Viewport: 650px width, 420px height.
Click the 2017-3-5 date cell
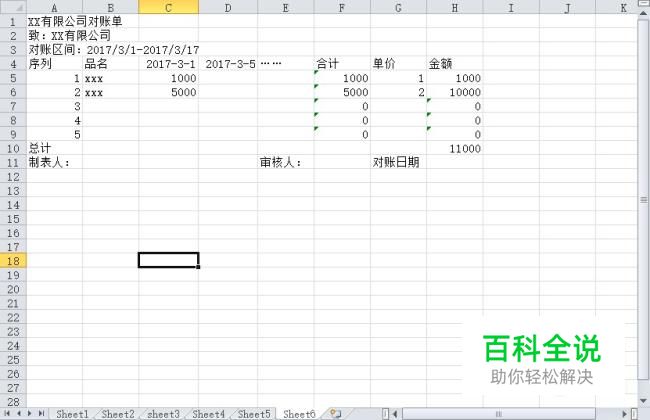click(x=228, y=63)
